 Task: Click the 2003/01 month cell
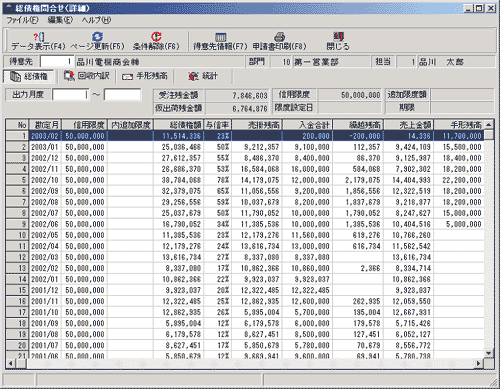pos(45,147)
